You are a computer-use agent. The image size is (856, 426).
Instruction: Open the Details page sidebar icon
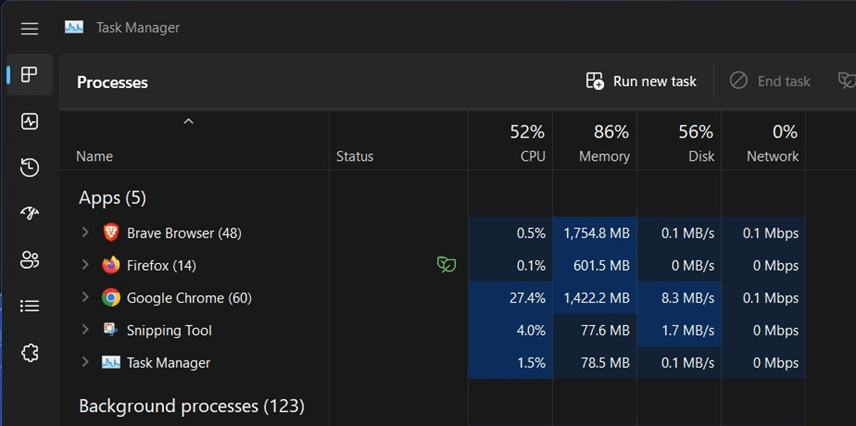29,306
